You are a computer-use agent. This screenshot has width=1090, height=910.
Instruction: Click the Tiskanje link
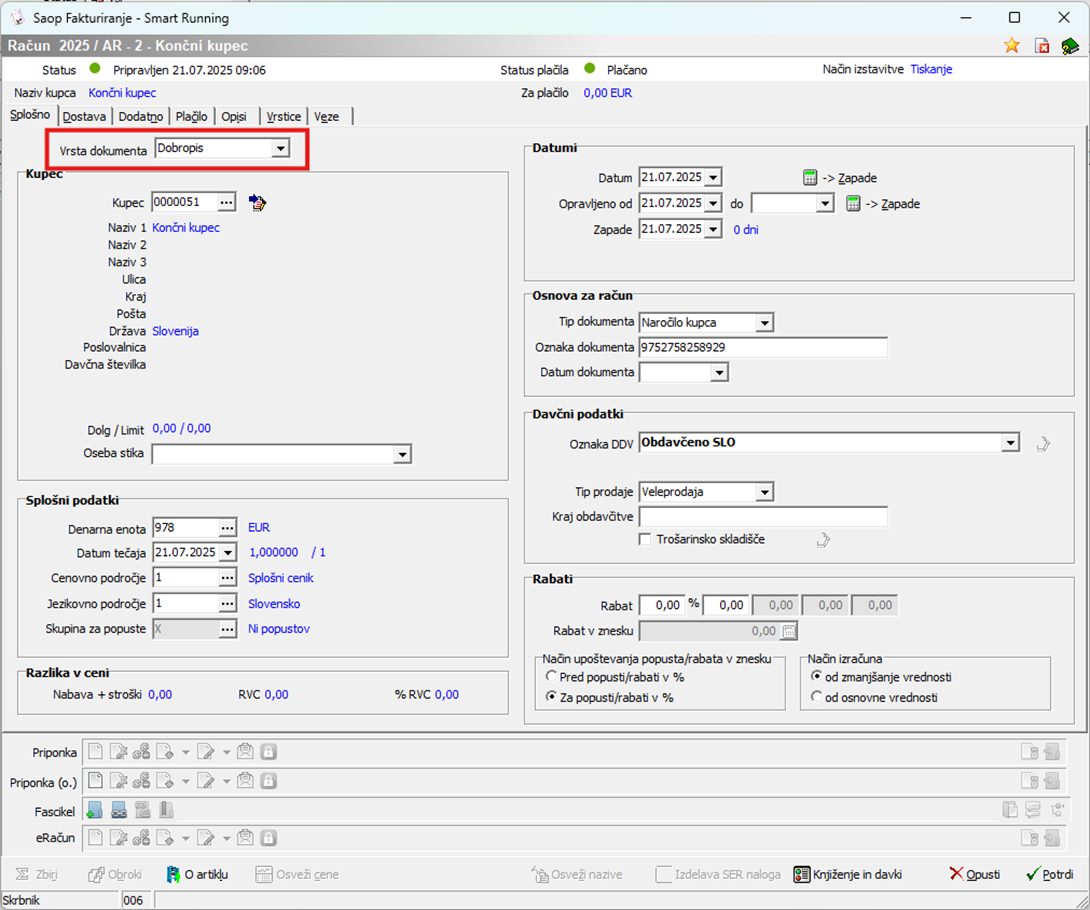(x=932, y=70)
